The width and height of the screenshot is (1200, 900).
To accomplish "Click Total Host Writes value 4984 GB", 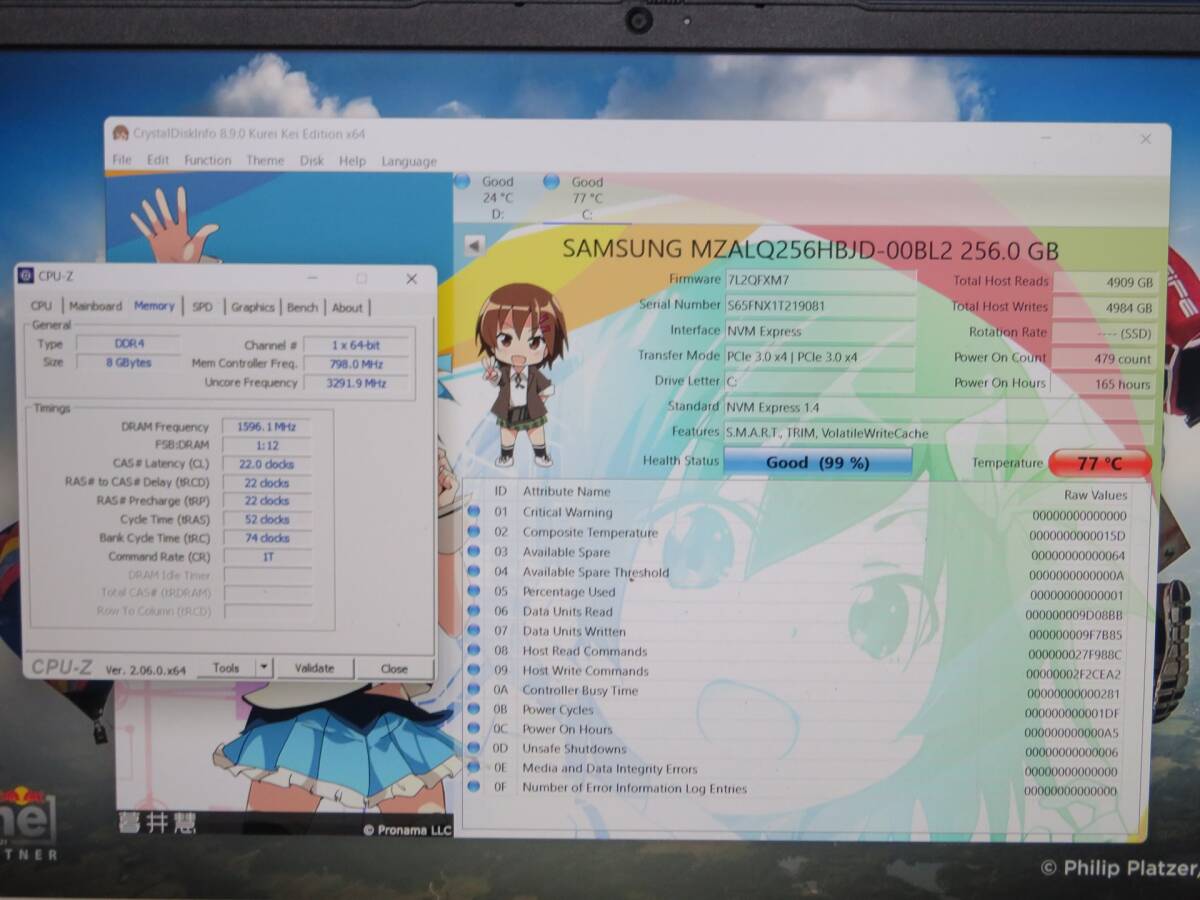I will (x=1104, y=308).
